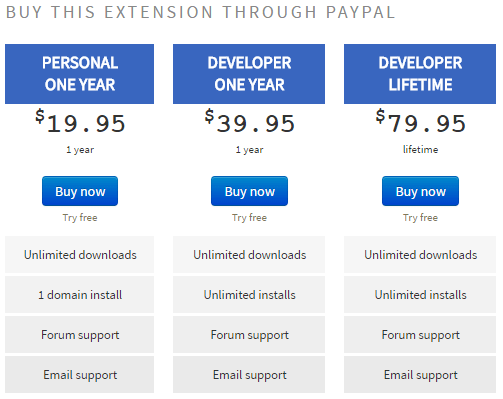Click the $19.95 price
Image resolution: width=503 pixels, height=399 pixels.
coord(80,121)
